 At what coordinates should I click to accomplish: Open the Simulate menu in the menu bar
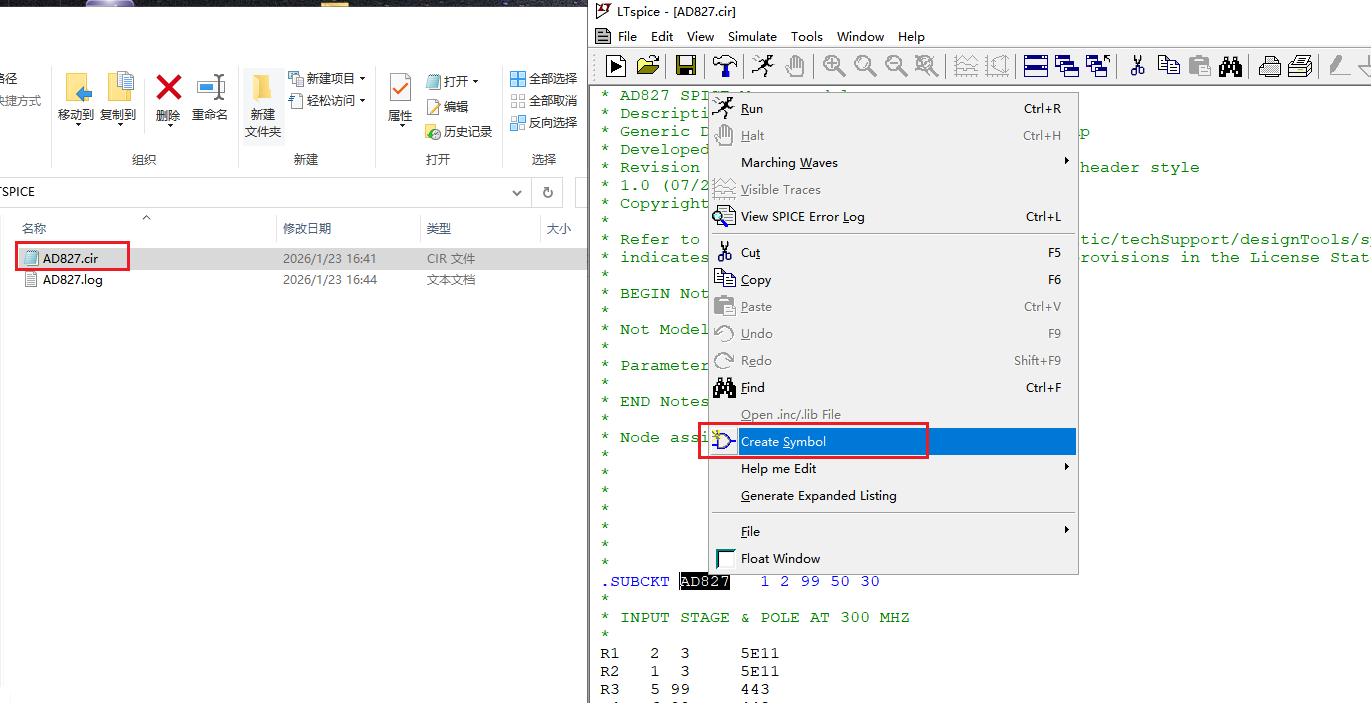pyautogui.click(x=752, y=36)
